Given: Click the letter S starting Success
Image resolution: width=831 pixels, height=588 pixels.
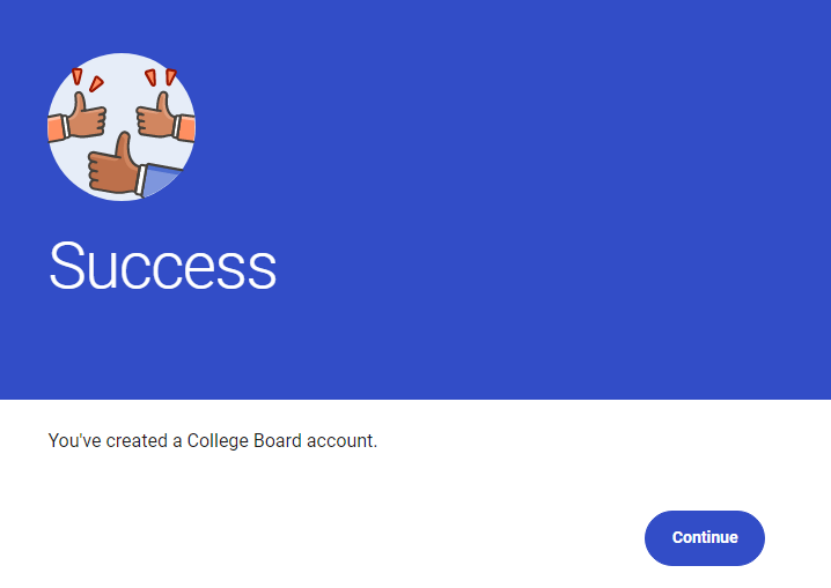Looking at the screenshot, I should pyautogui.click(x=66, y=266).
